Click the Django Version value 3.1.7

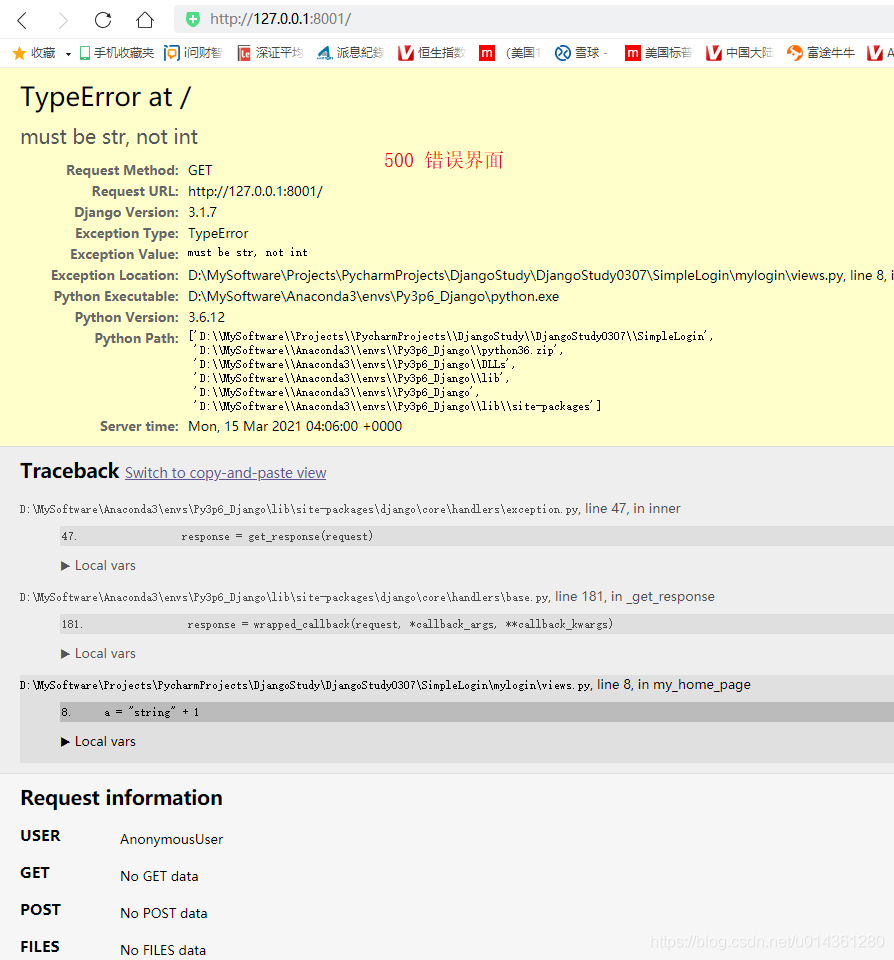[x=202, y=212]
